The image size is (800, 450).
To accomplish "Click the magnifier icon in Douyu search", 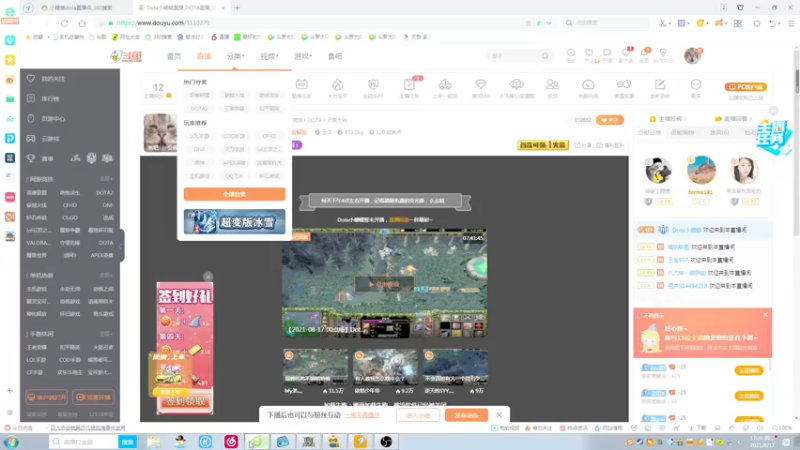I will [545, 56].
